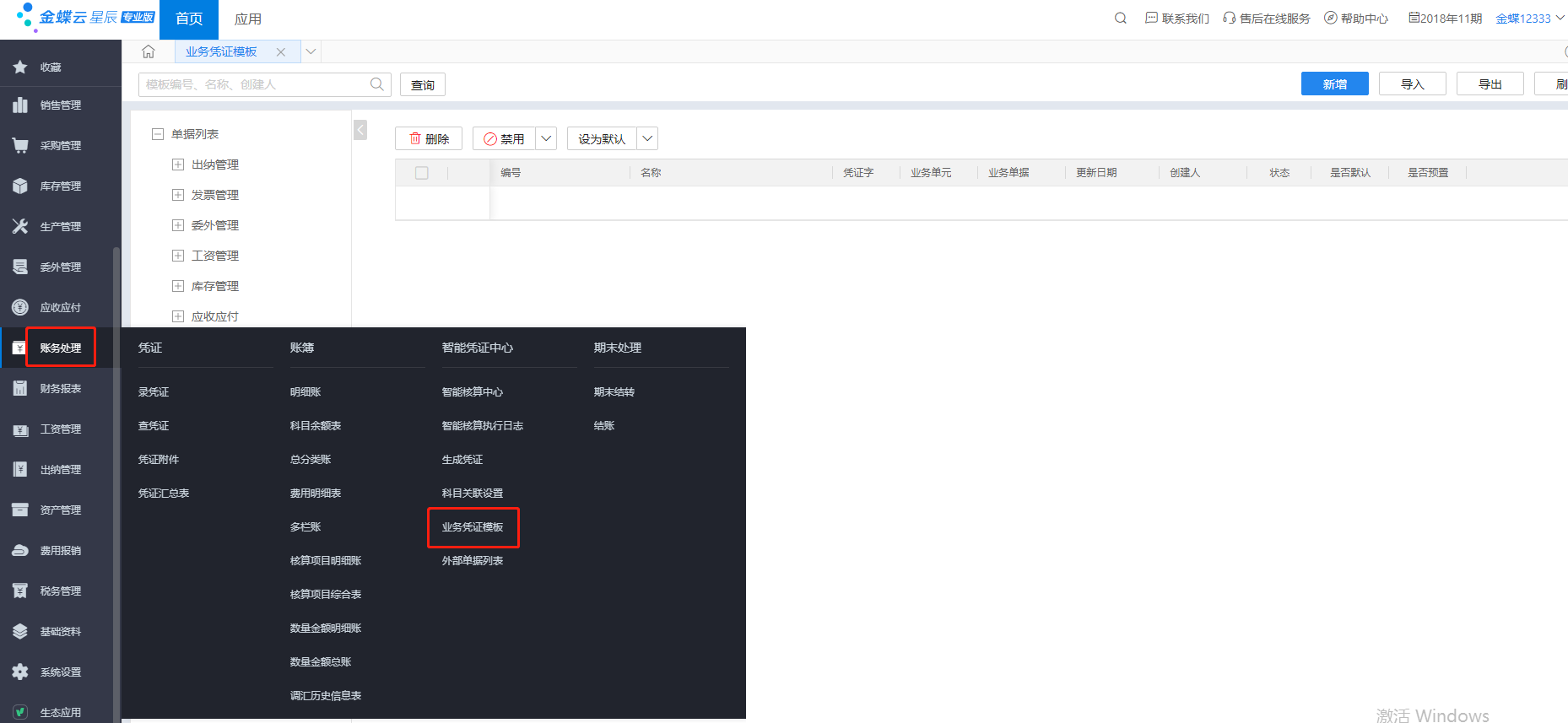Click the 导出 button
The height and width of the screenshot is (723, 1568).
[1490, 84]
